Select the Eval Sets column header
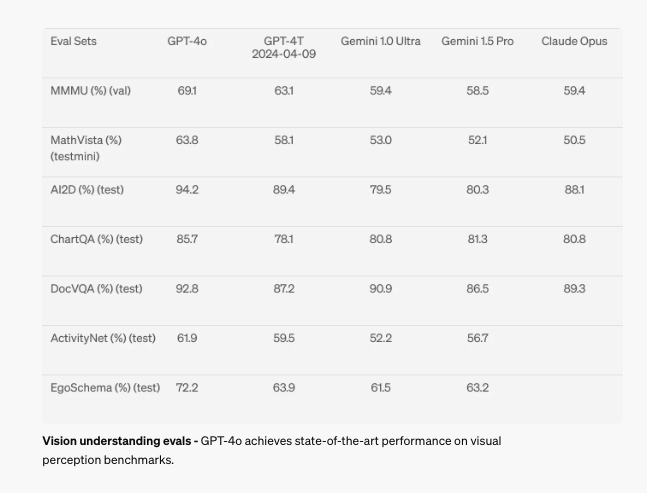 click(x=73, y=41)
